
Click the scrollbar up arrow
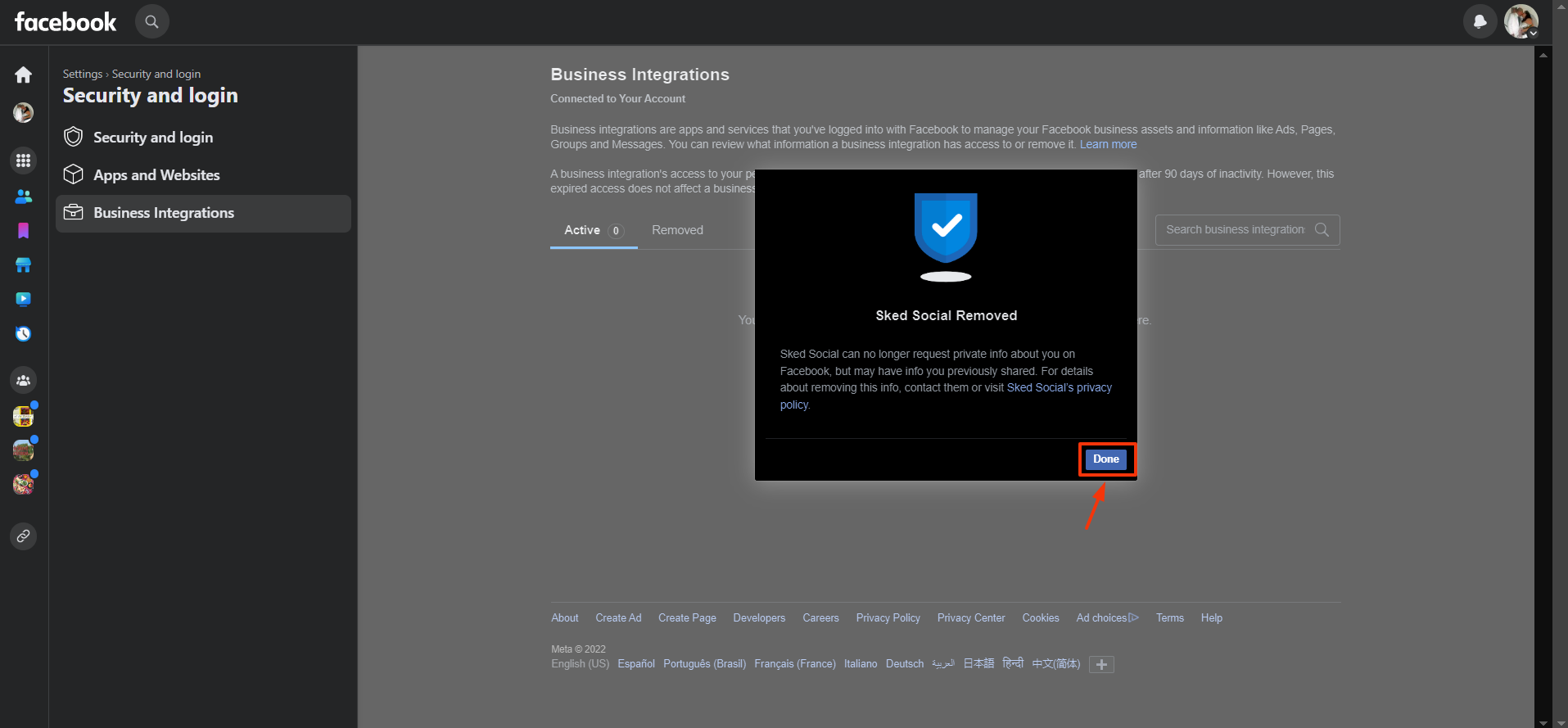1543,56
